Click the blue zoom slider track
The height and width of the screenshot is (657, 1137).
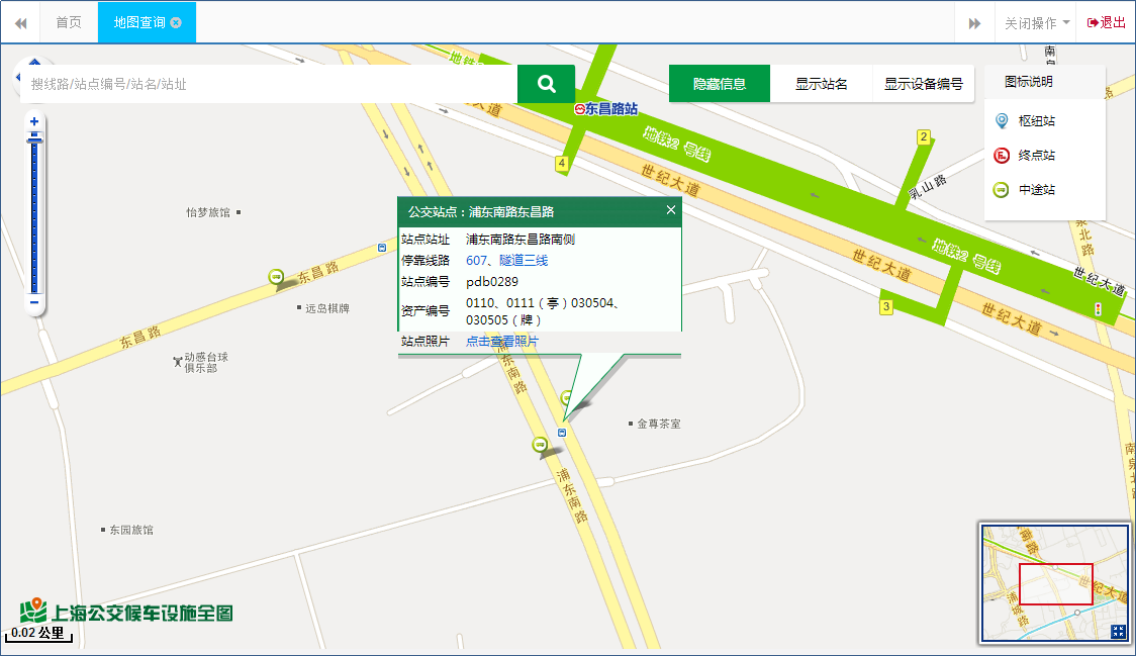[34, 218]
